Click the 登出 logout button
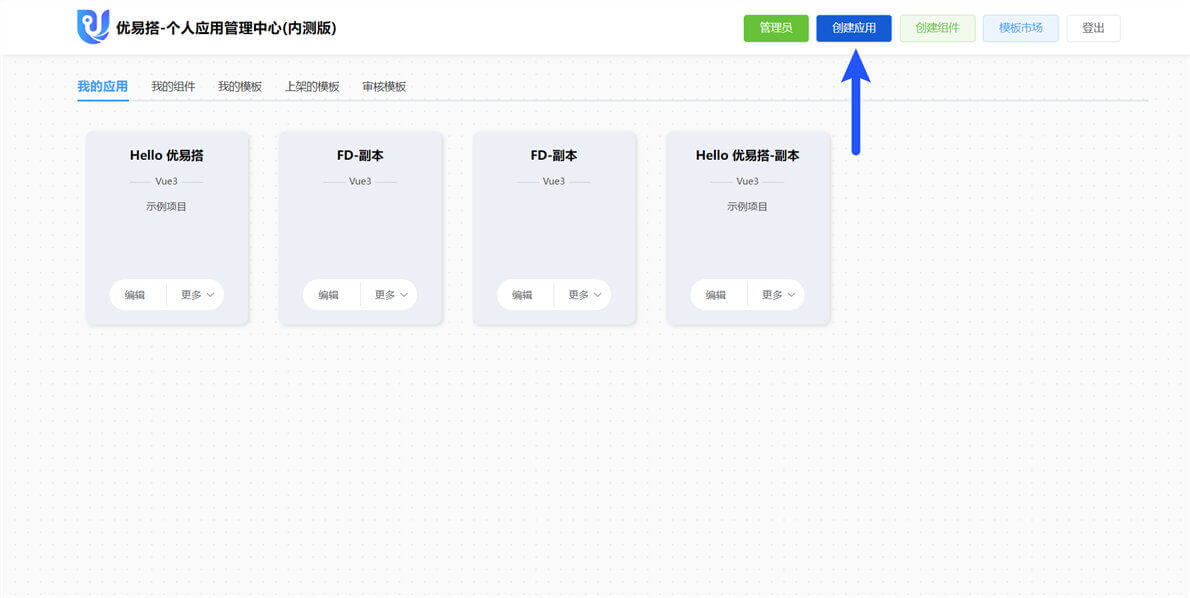The height and width of the screenshot is (598, 1190). [x=1093, y=28]
